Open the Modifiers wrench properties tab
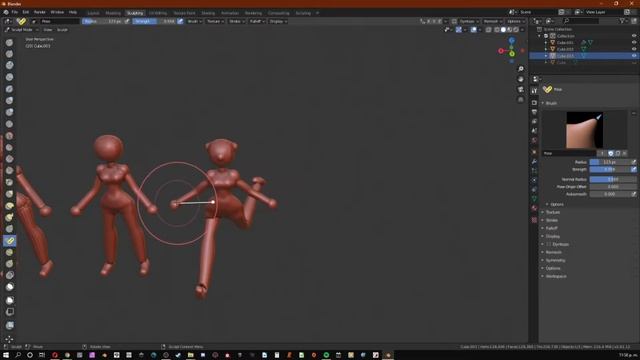Screen dimensions: 640x360 point(534,162)
